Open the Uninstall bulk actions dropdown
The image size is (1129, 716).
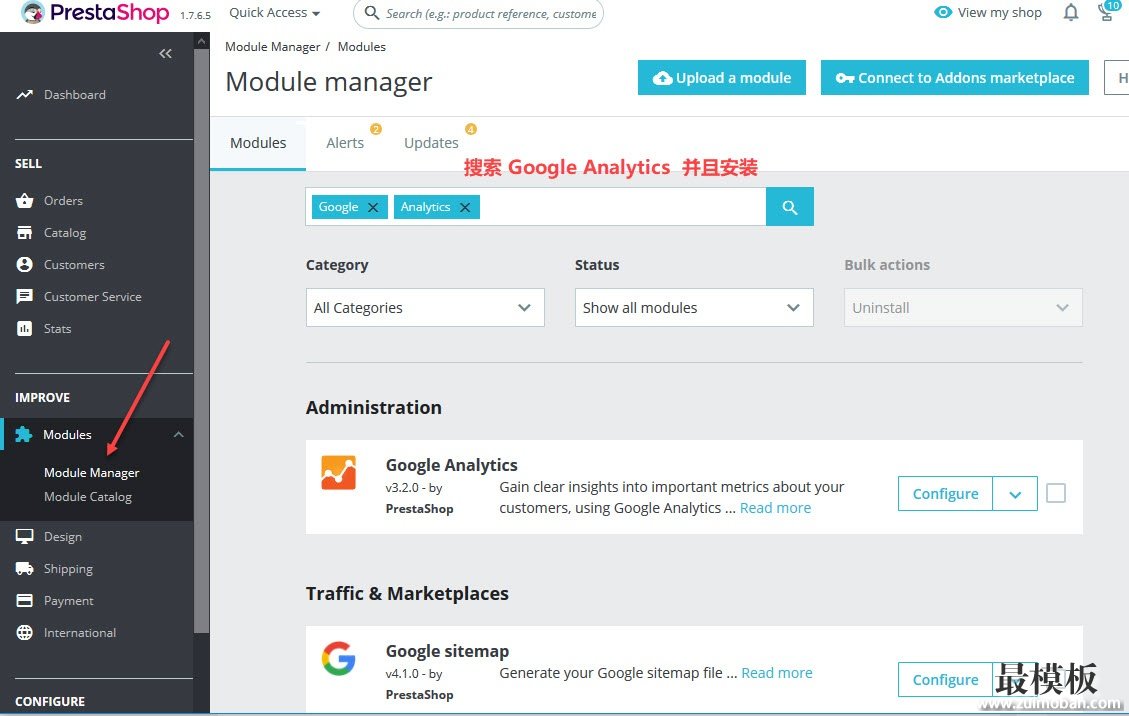pyautogui.click(x=963, y=308)
